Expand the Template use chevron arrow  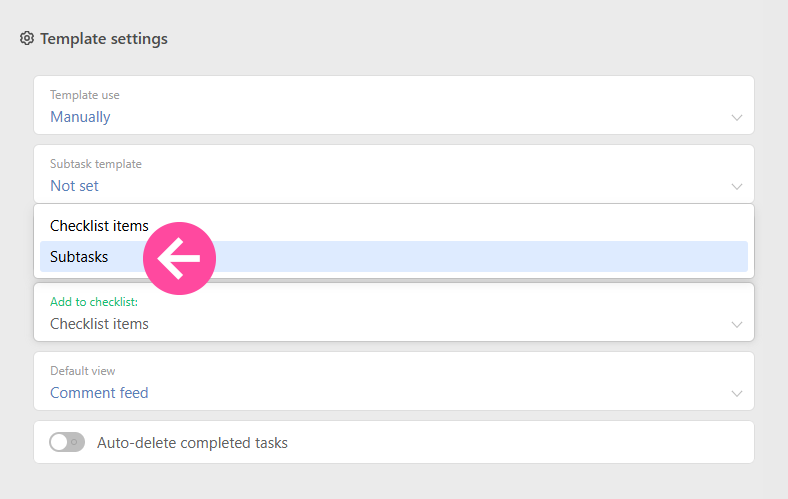click(x=737, y=117)
